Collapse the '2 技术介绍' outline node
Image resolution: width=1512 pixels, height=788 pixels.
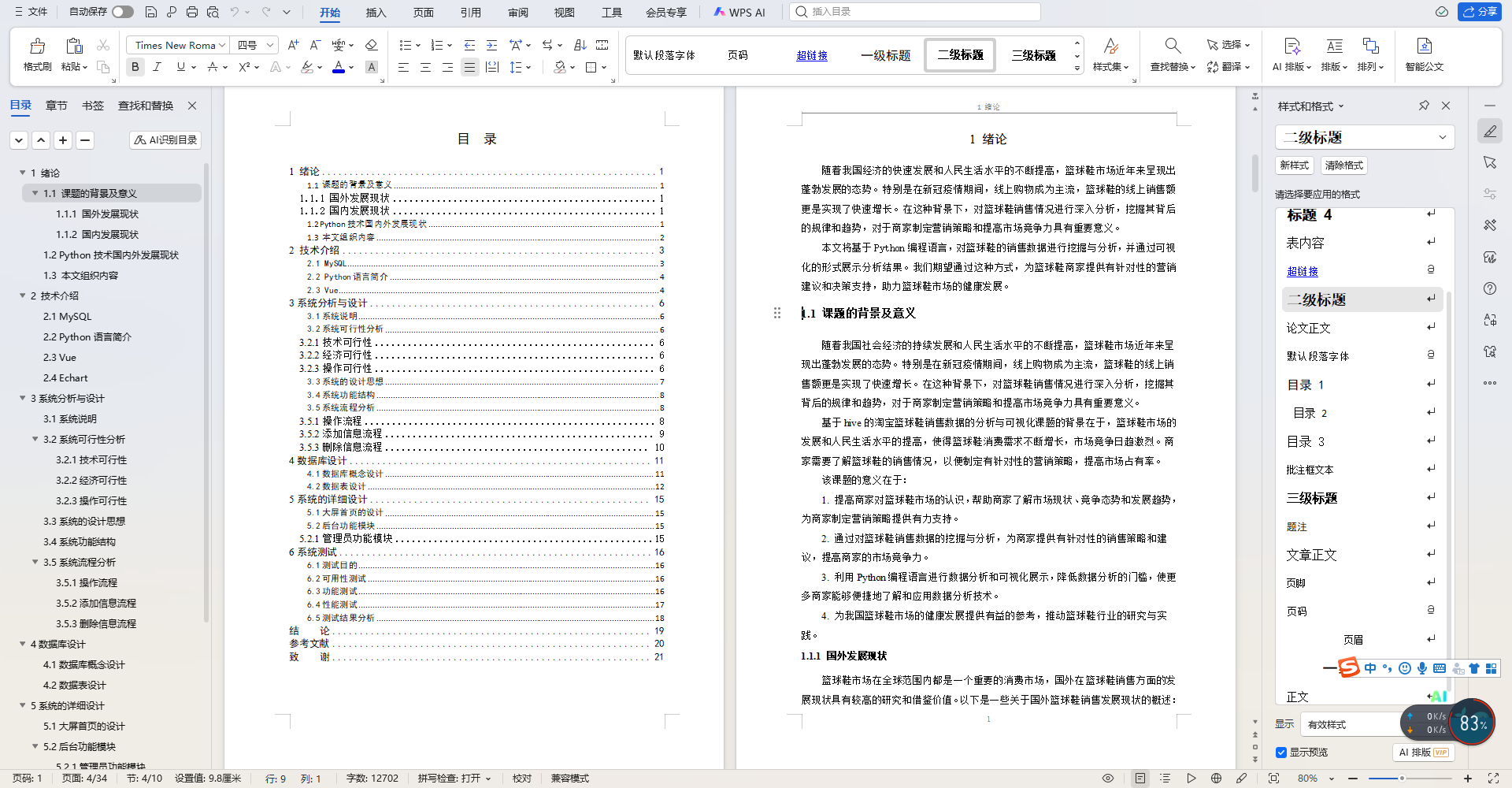[x=22, y=295]
